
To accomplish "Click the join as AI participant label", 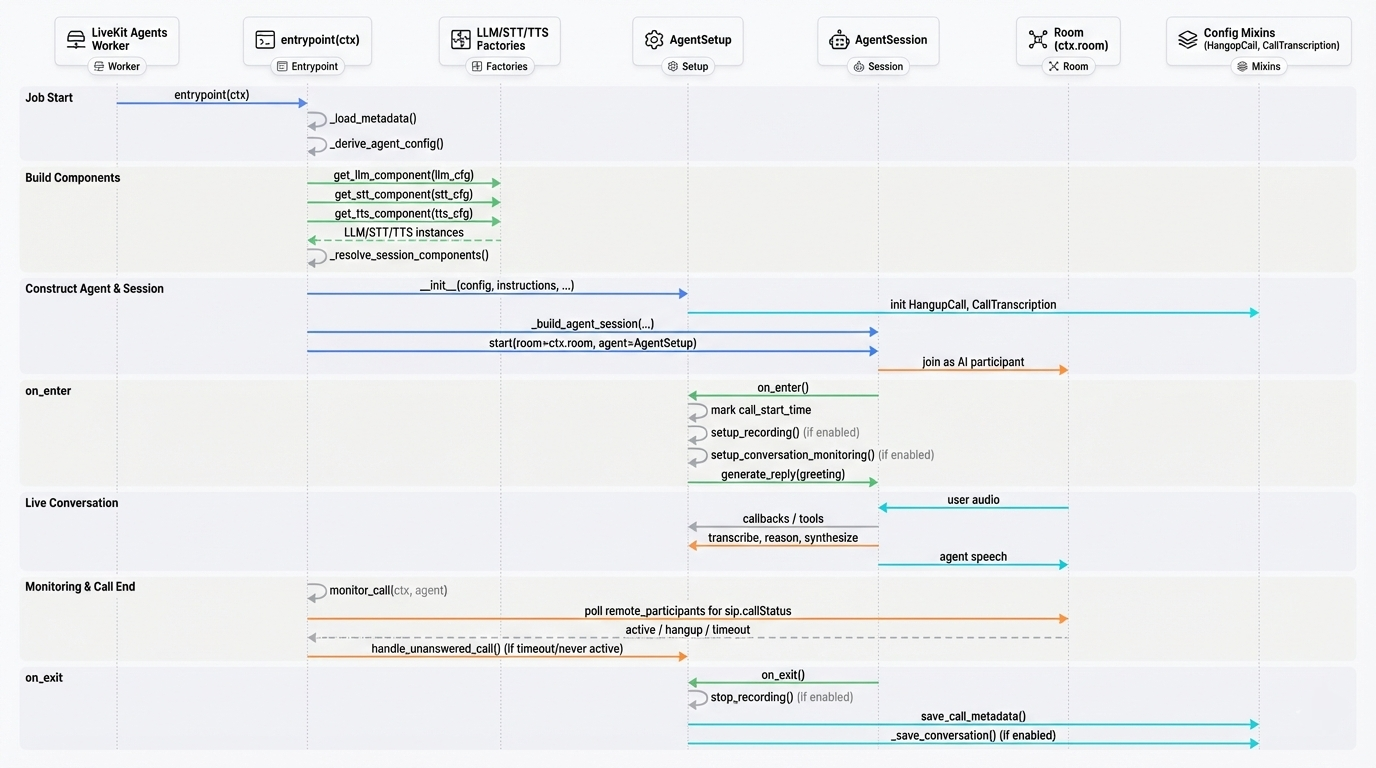I will [973, 362].
